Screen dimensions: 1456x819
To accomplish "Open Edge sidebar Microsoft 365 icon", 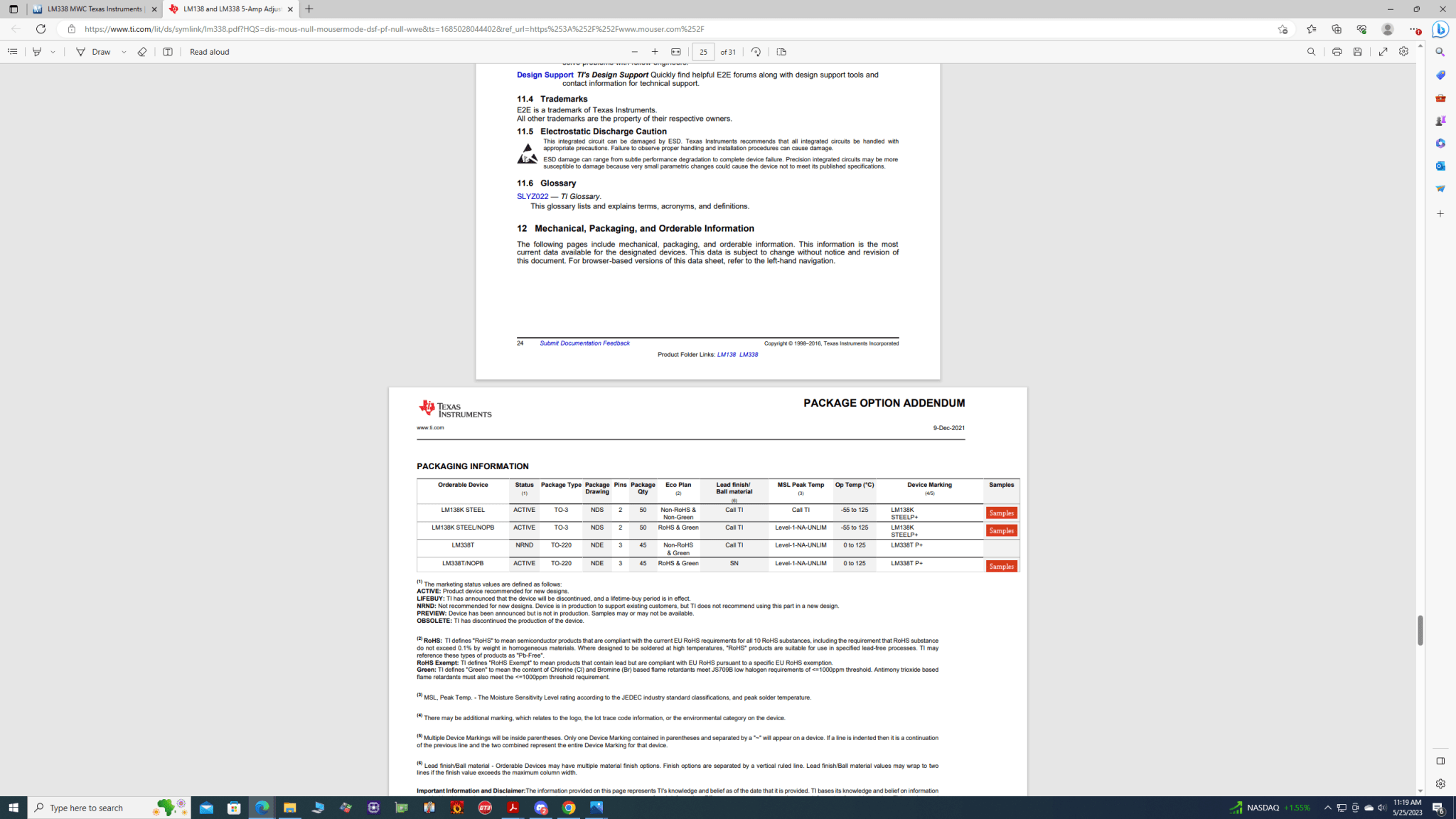I will (x=1440, y=143).
